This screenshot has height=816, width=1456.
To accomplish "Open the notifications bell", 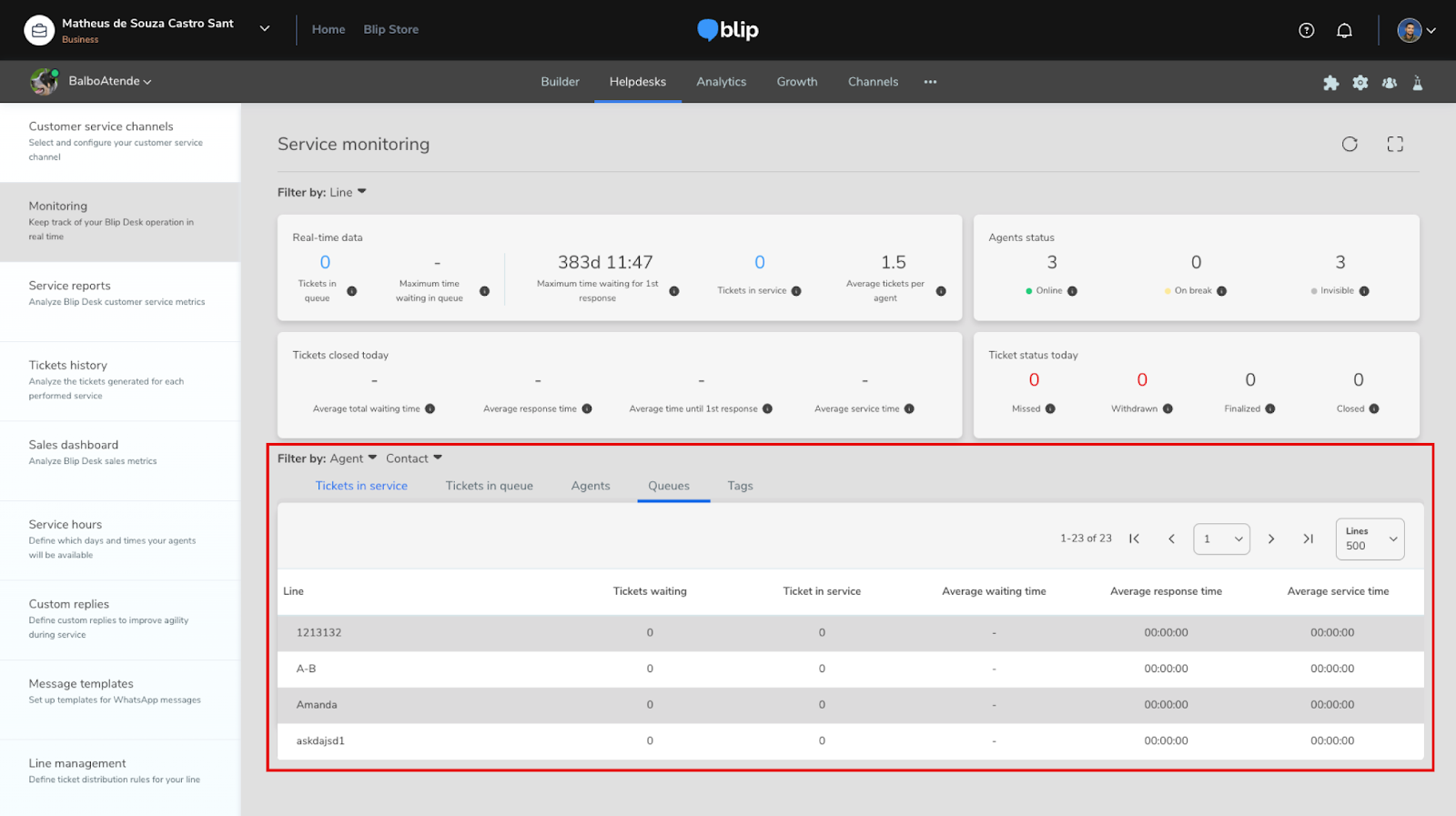I will tap(1344, 30).
